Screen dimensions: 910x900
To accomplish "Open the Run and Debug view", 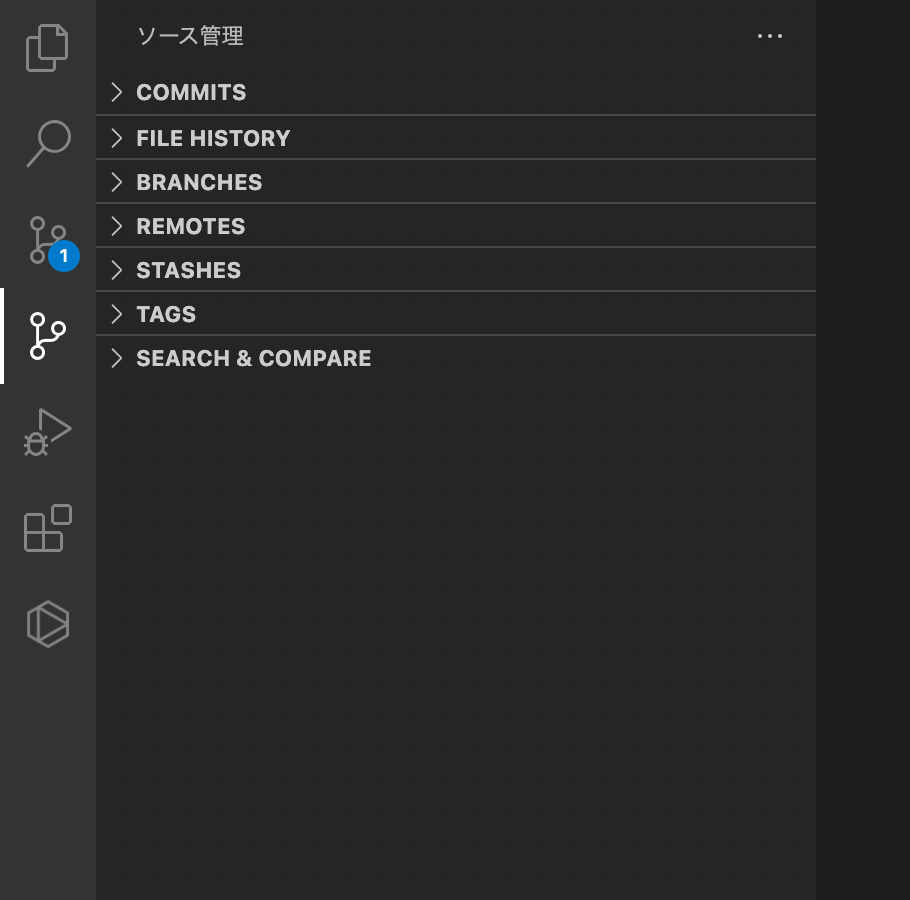I will (47, 431).
